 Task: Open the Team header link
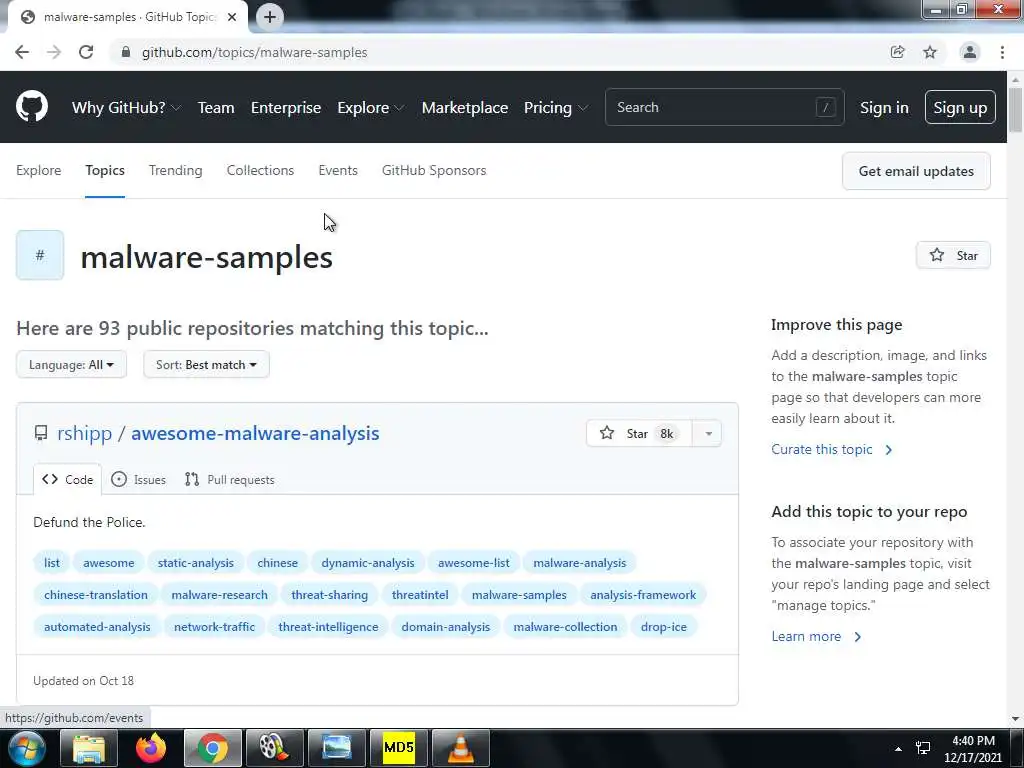216,107
